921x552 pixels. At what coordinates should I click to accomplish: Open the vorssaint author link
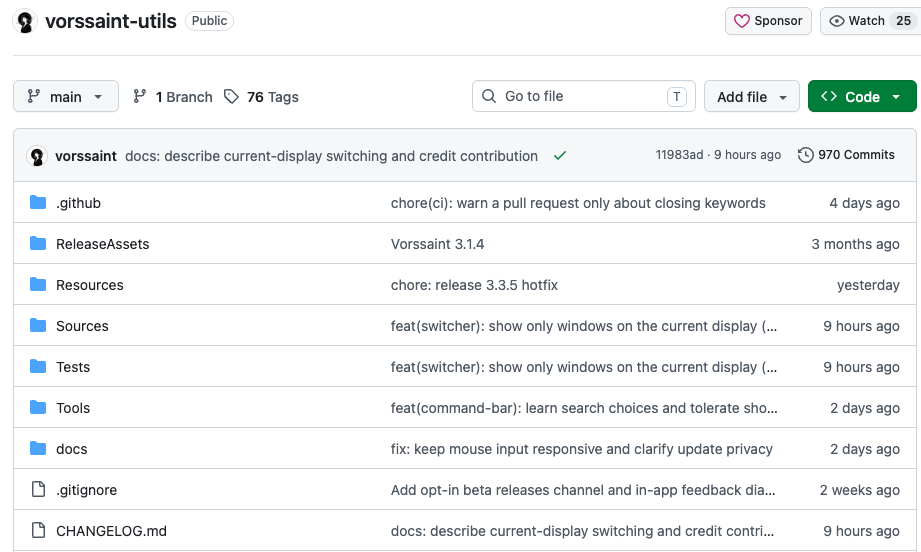pos(86,156)
